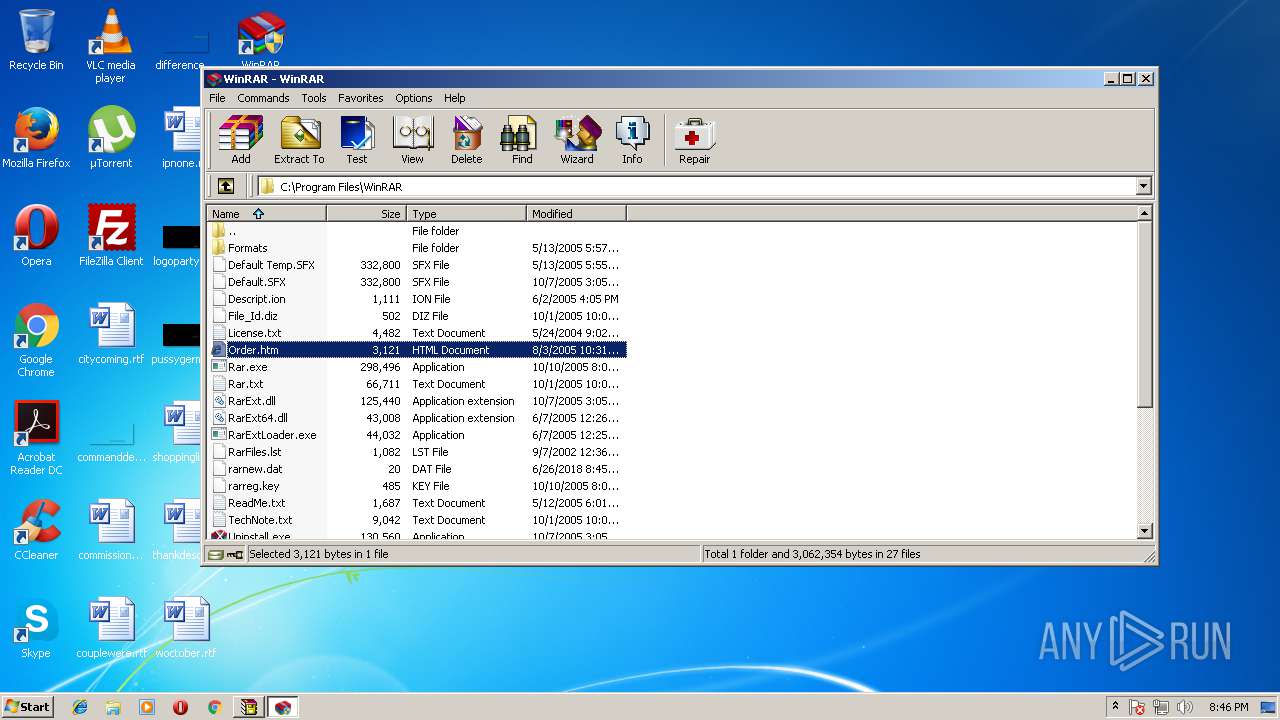Click file list scrollbar up arrow

[1144, 213]
